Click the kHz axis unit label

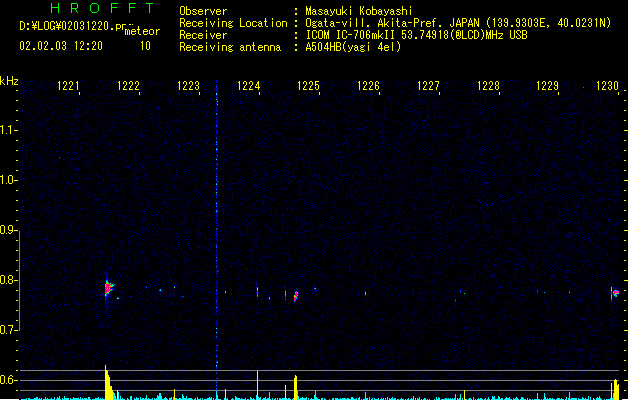click(9, 81)
